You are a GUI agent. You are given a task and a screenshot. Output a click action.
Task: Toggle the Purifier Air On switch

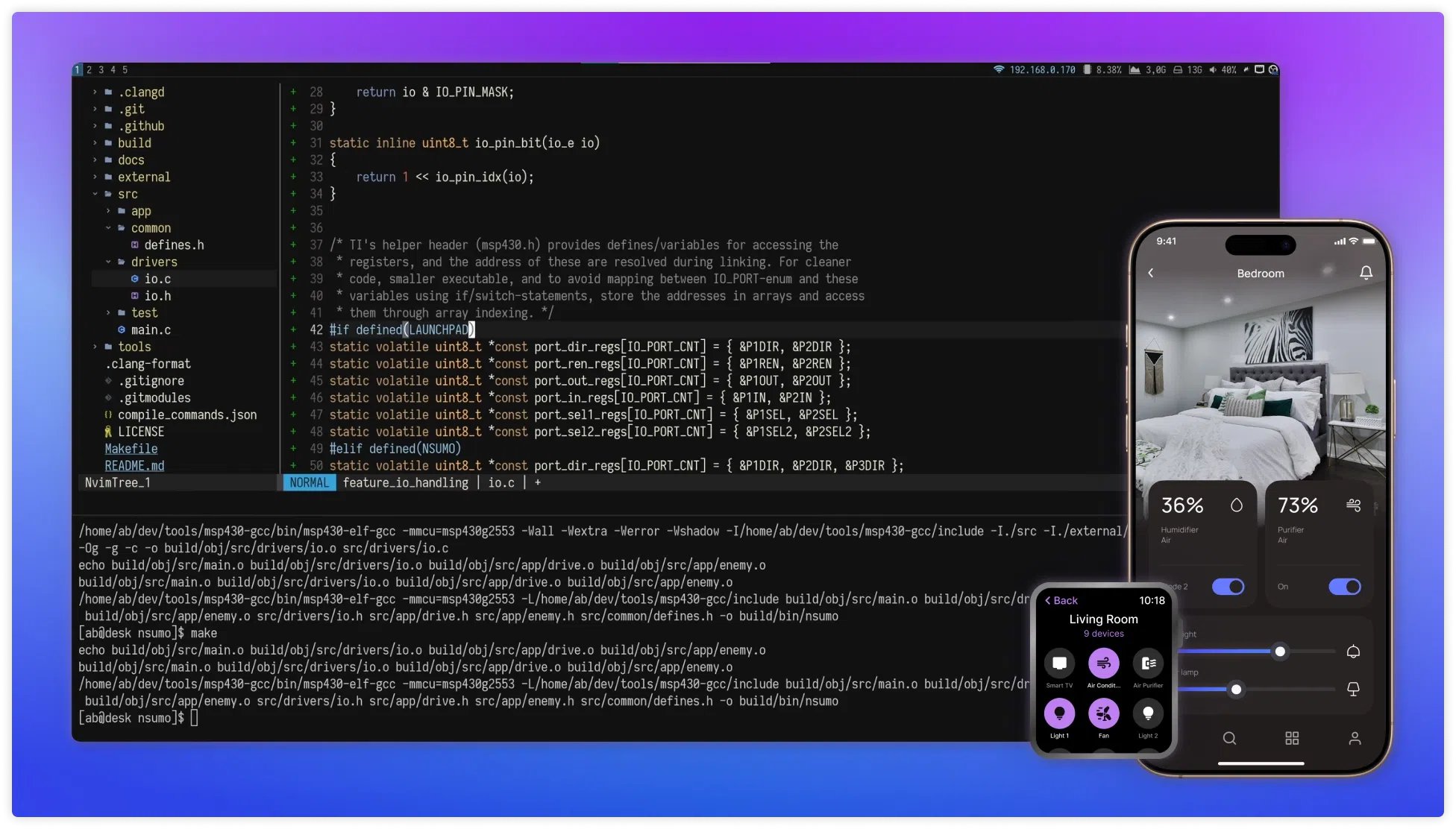pos(1344,587)
